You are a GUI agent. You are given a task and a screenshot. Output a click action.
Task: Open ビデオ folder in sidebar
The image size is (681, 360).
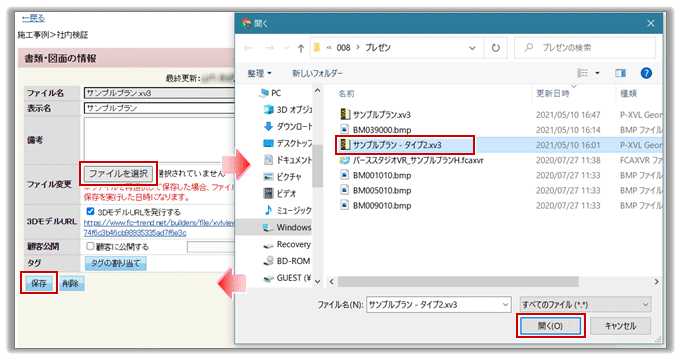(x=281, y=193)
